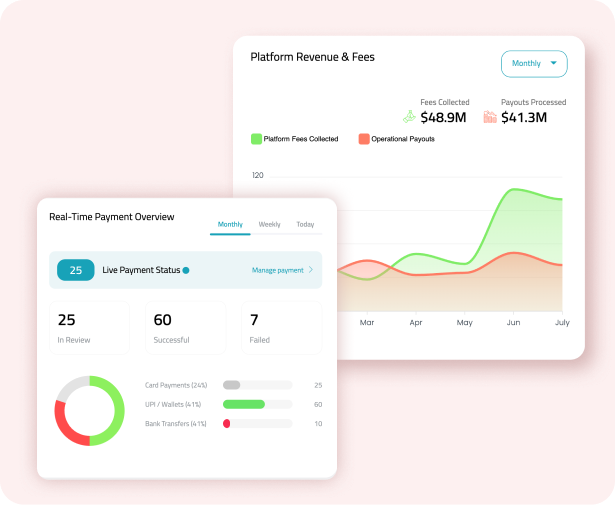Screen dimensions: 615x505
Task: Switch to the Weekly tab
Action: (x=269, y=225)
